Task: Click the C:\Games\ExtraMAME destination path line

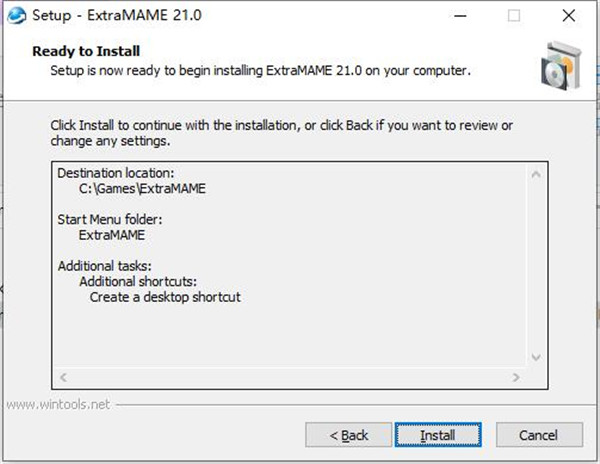Action: click(142, 189)
